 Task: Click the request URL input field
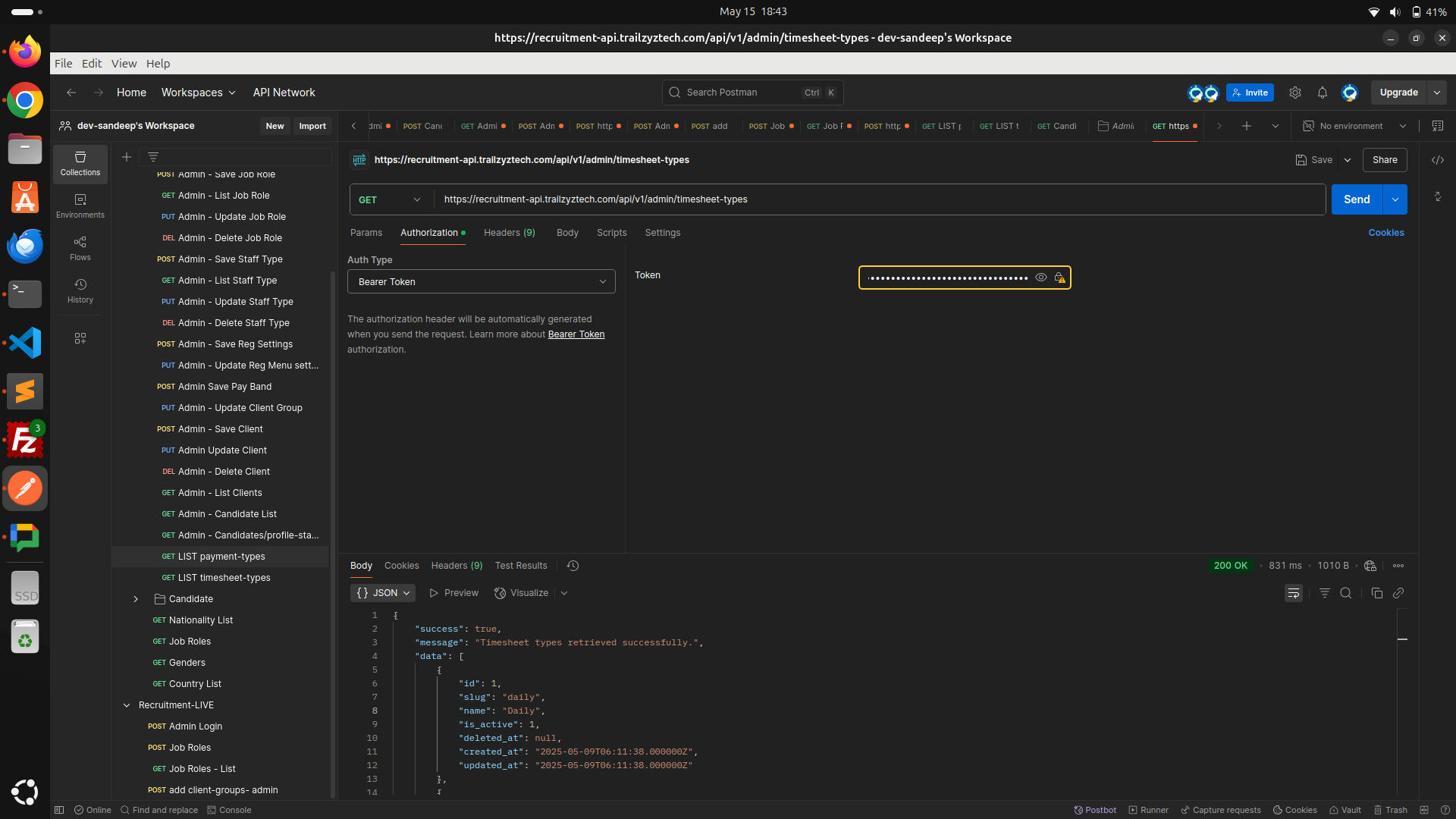880,199
